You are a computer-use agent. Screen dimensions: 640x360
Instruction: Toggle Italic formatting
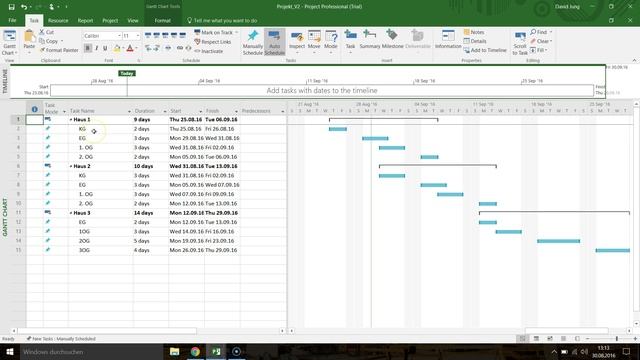[96, 49]
